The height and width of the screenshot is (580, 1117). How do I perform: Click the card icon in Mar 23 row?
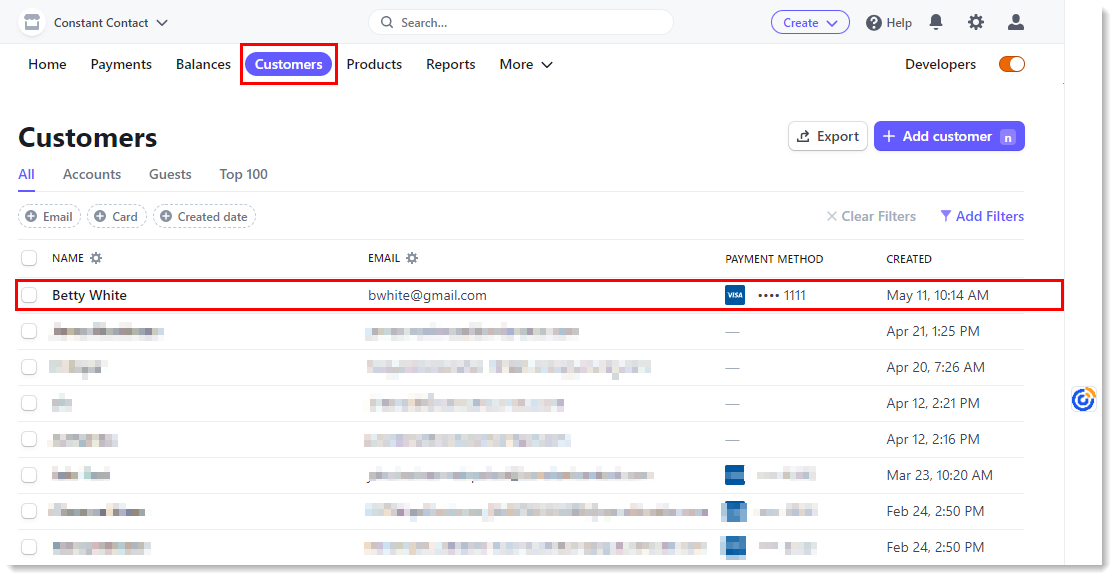734,475
